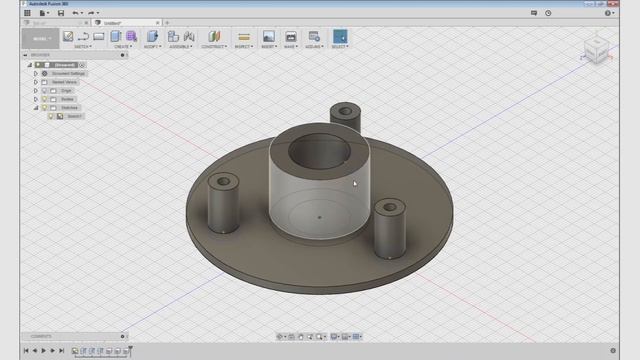
Task: Expand Document Settings tree node
Action: pos(36,73)
